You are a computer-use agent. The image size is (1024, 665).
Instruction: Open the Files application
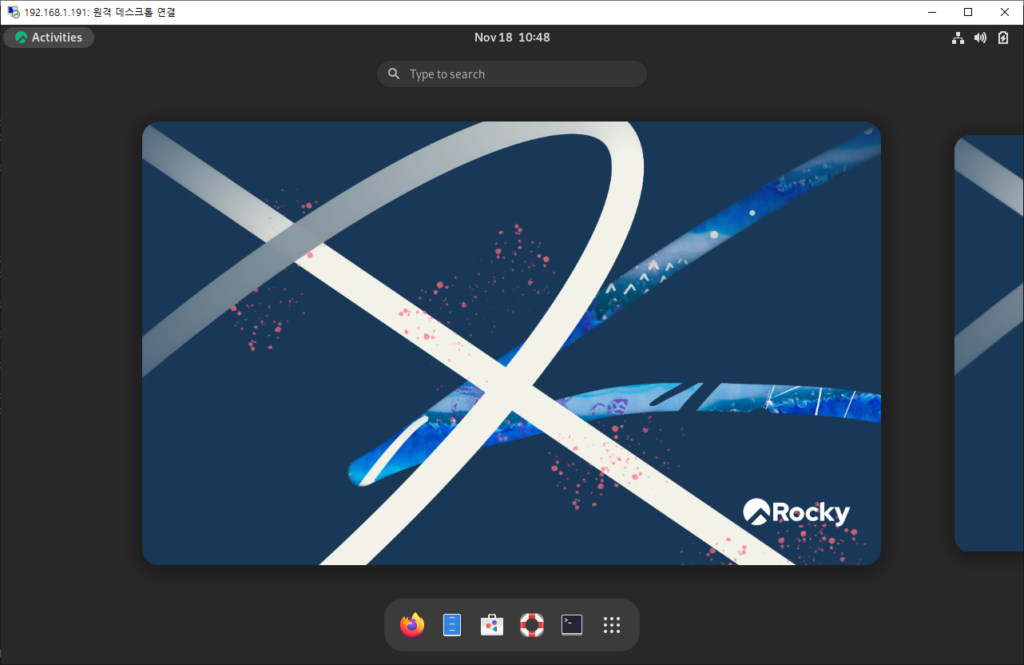(451, 624)
